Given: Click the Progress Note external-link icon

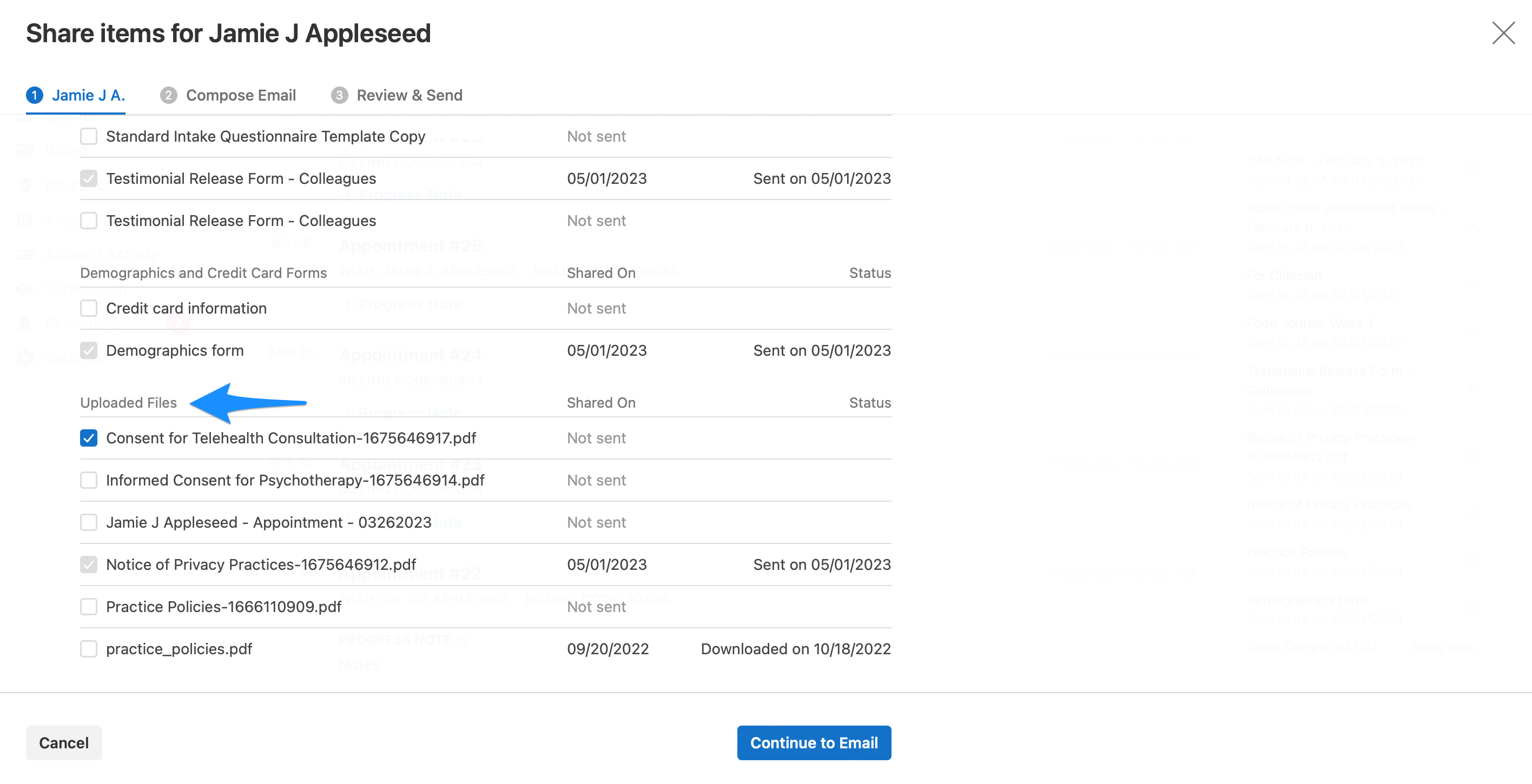Looking at the screenshot, I should click(461, 640).
